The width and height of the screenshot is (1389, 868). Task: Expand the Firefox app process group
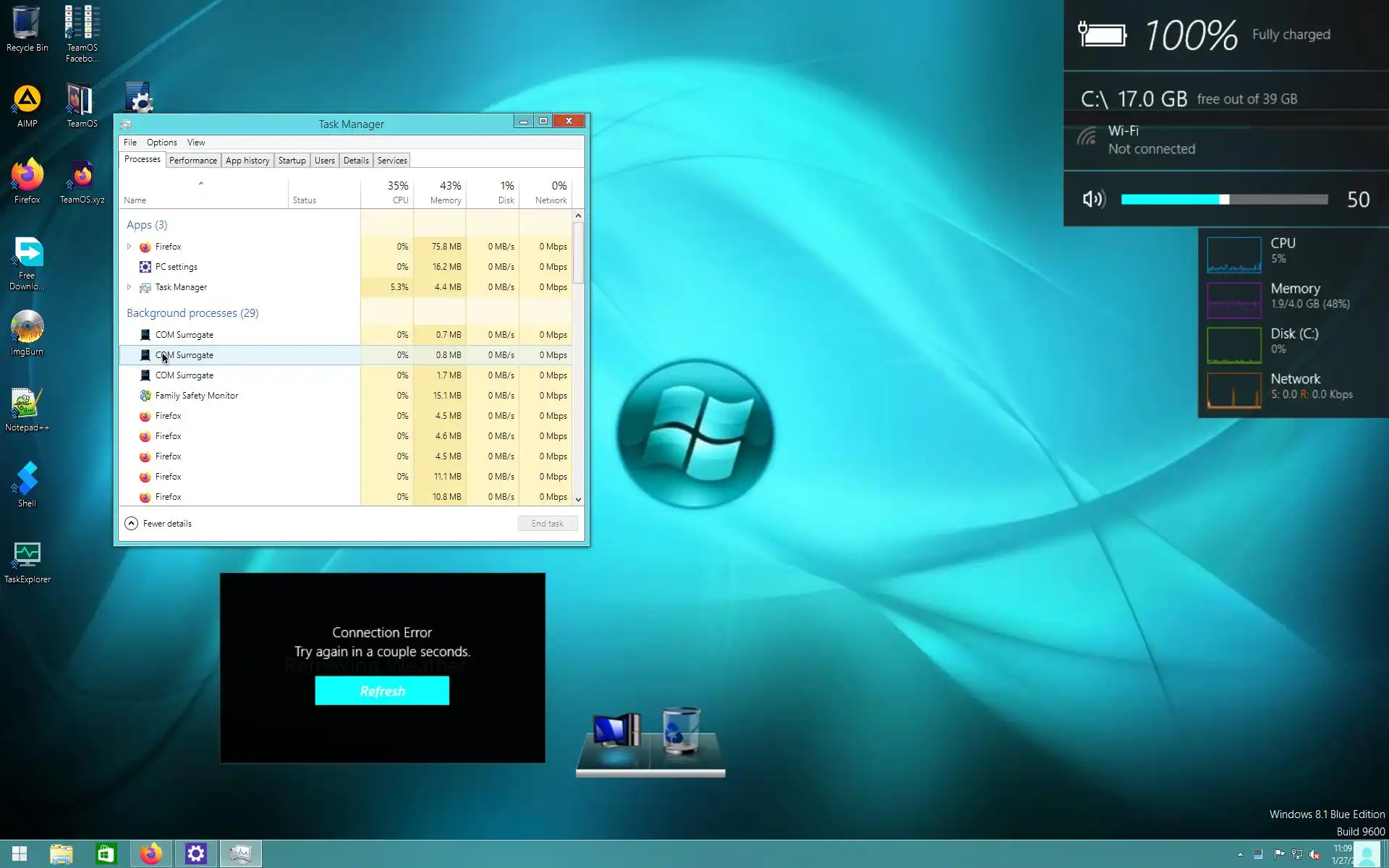pyautogui.click(x=129, y=247)
